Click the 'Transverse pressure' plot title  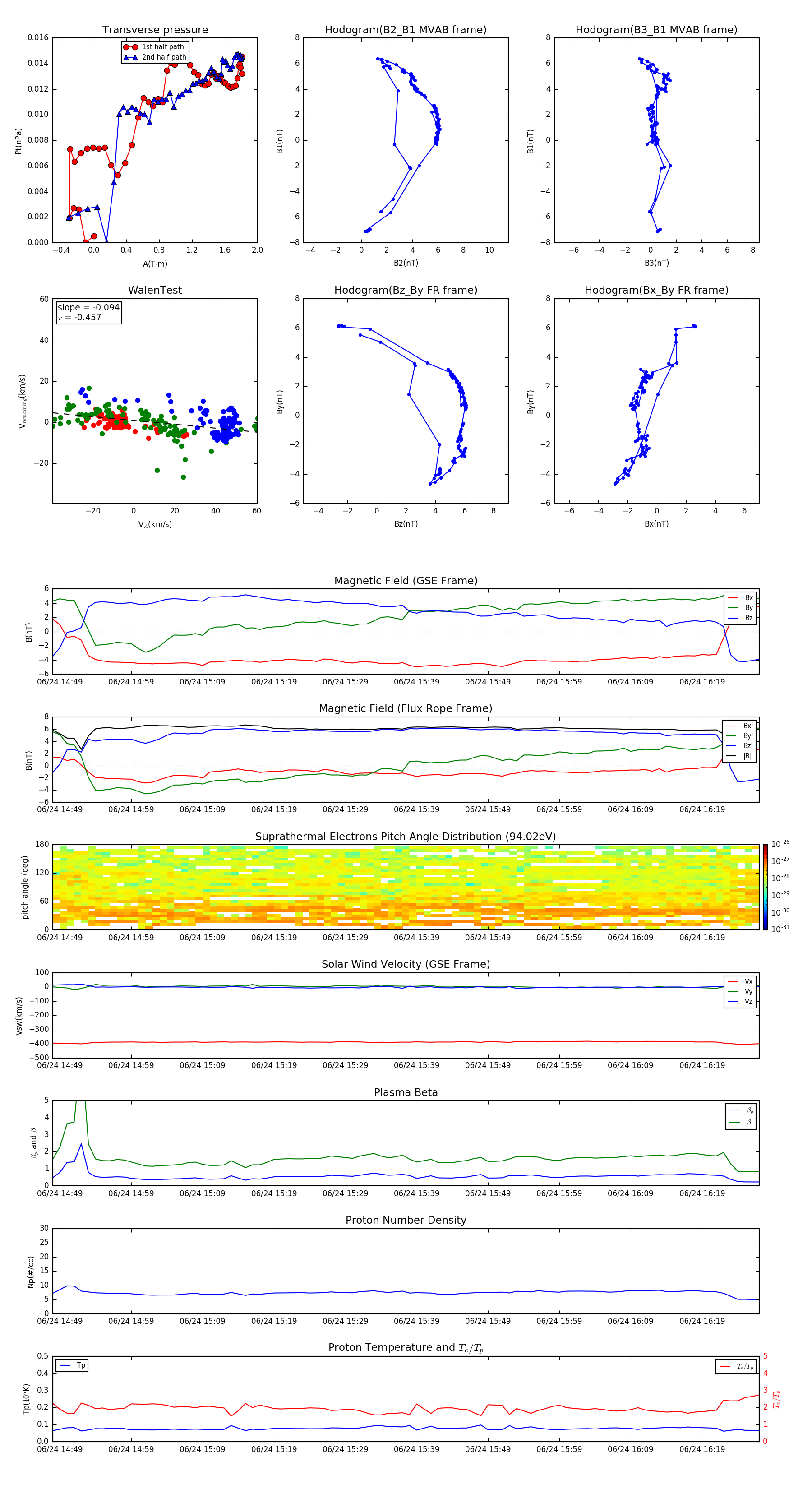(155, 29)
